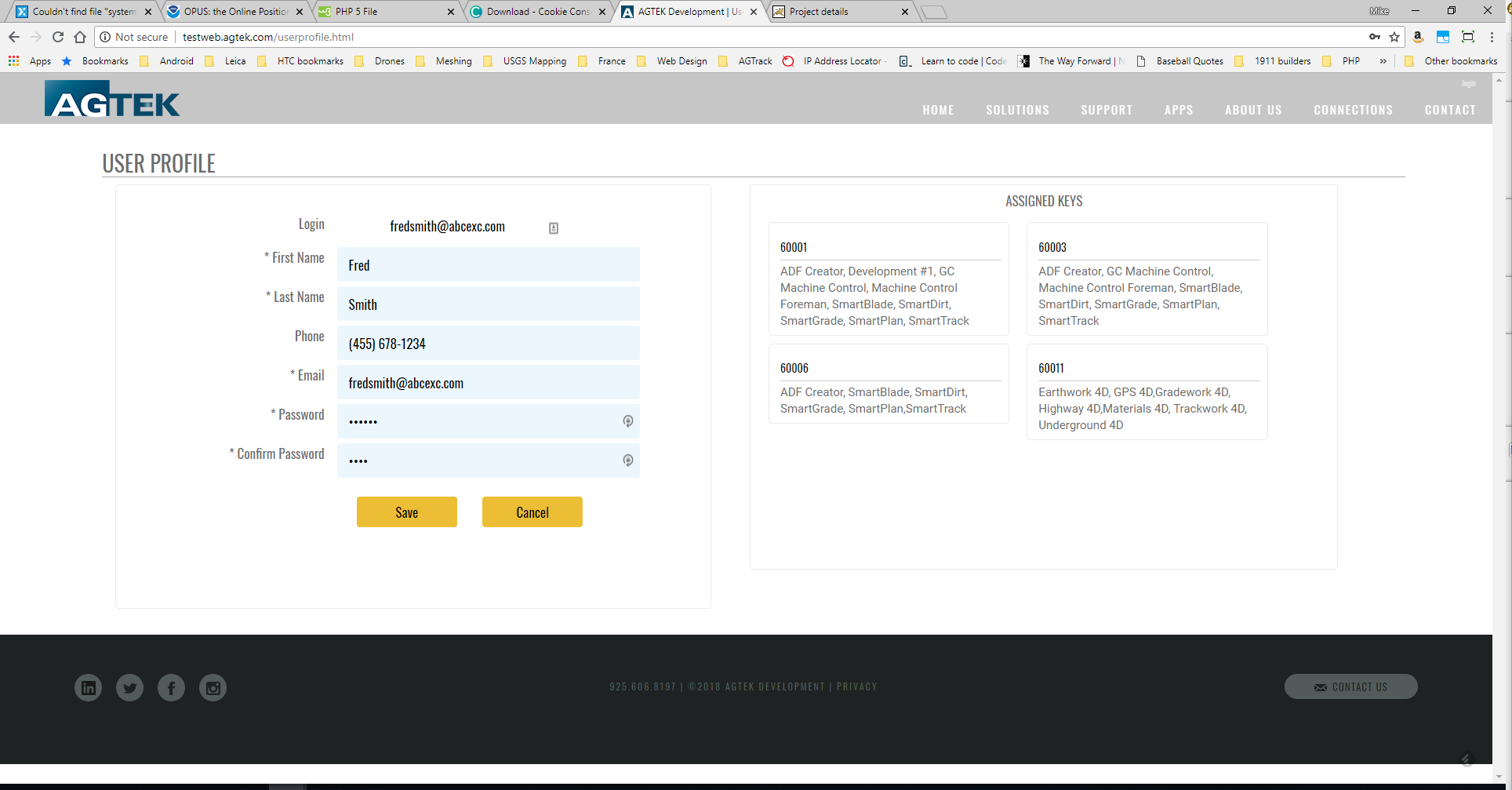Viewport: 1512px width, 790px height.
Task: Click the icon beside login email
Action: [x=554, y=228]
